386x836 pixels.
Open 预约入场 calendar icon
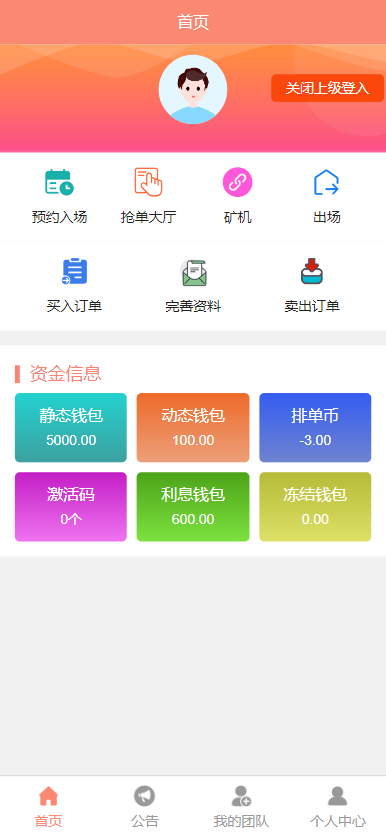coord(59,182)
